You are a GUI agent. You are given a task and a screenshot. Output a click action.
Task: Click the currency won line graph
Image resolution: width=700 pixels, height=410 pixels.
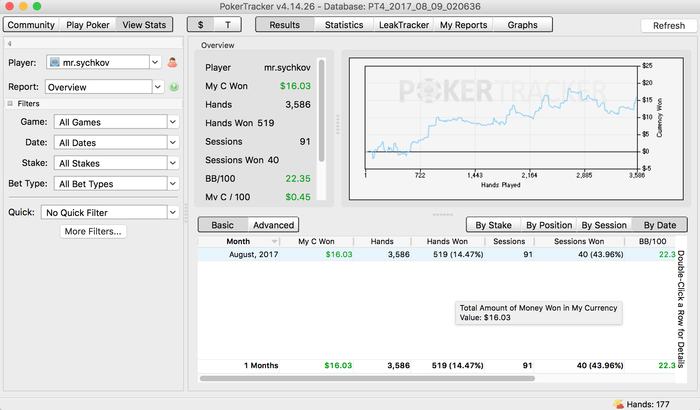click(x=501, y=117)
